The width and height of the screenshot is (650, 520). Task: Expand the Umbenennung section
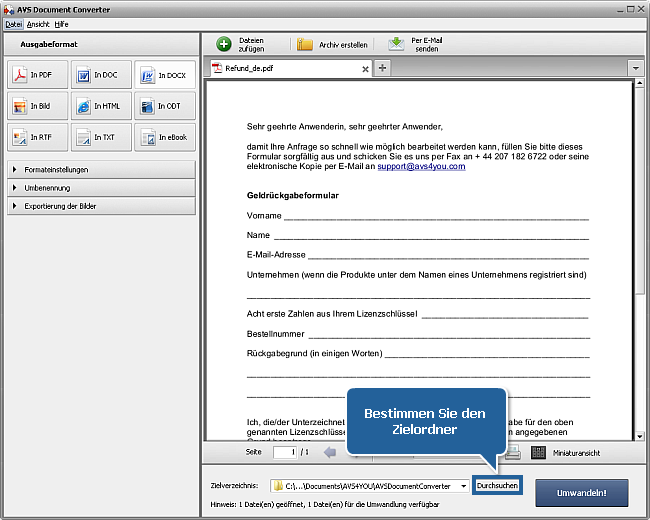(x=101, y=188)
